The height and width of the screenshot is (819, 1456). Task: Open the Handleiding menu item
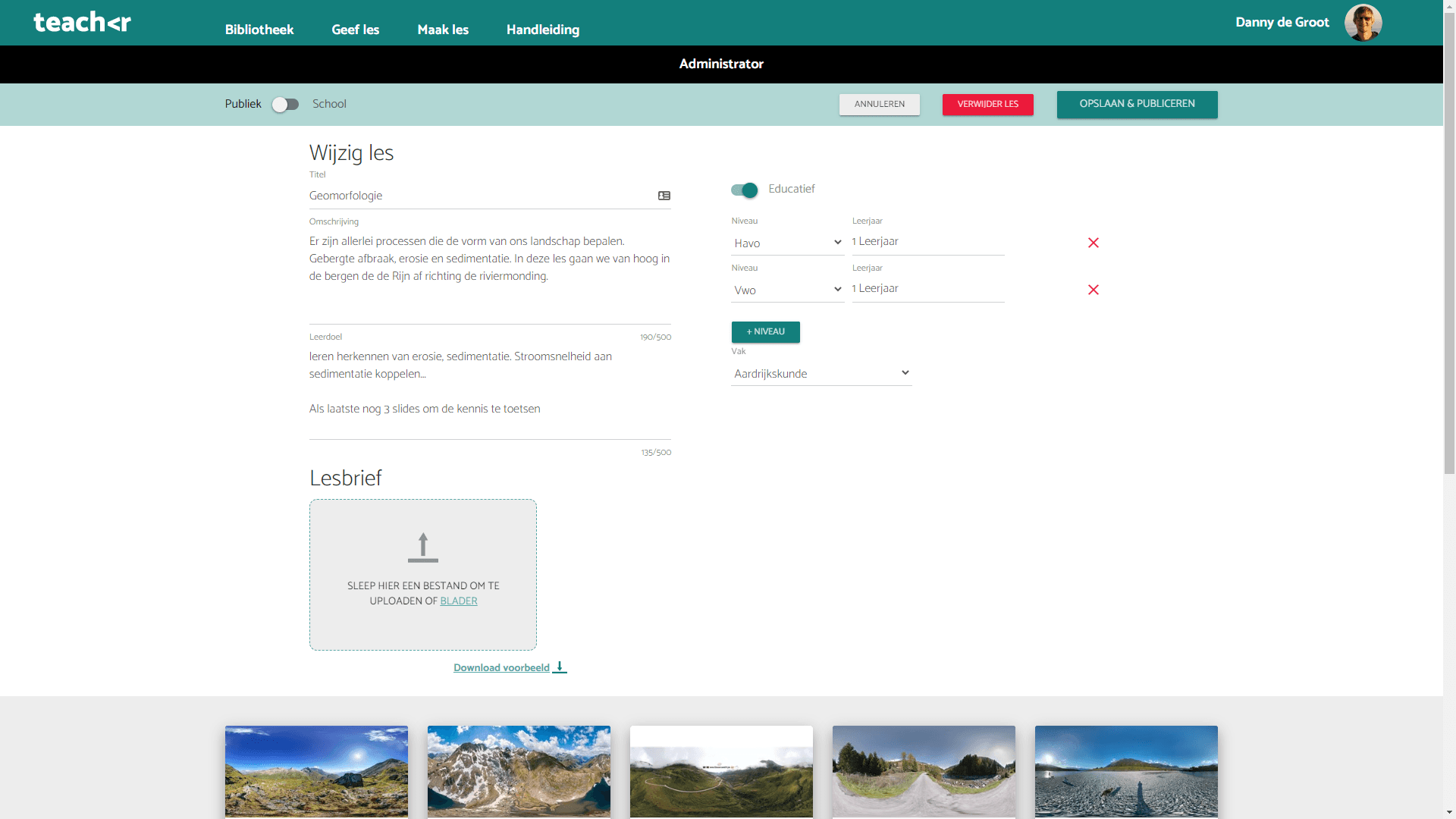[x=542, y=30]
